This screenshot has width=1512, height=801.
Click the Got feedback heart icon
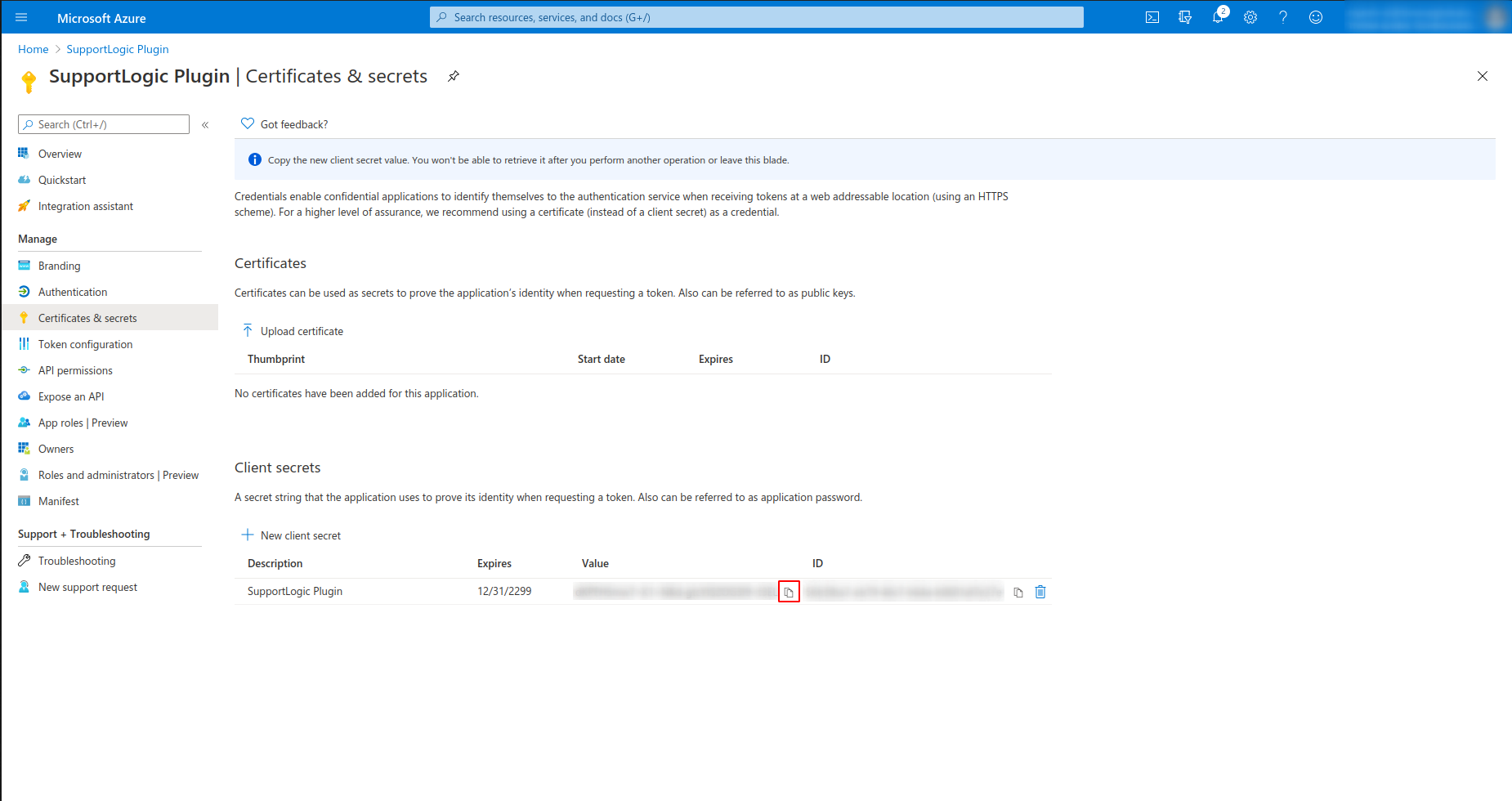click(x=248, y=124)
